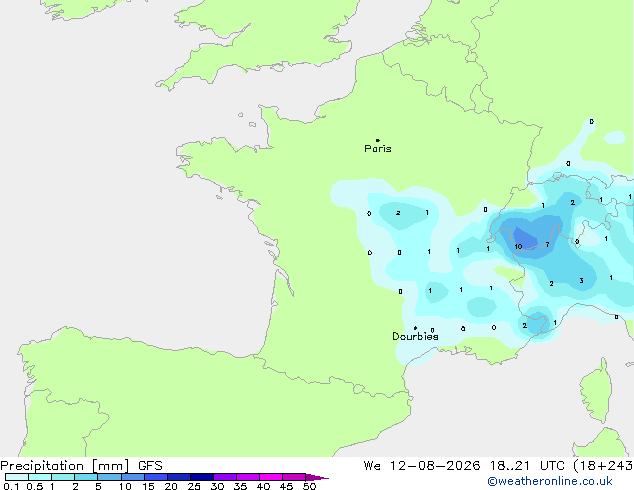This screenshot has height=490, width=634.
Task: Click the '30' legend scale label
Action: pos(217,486)
